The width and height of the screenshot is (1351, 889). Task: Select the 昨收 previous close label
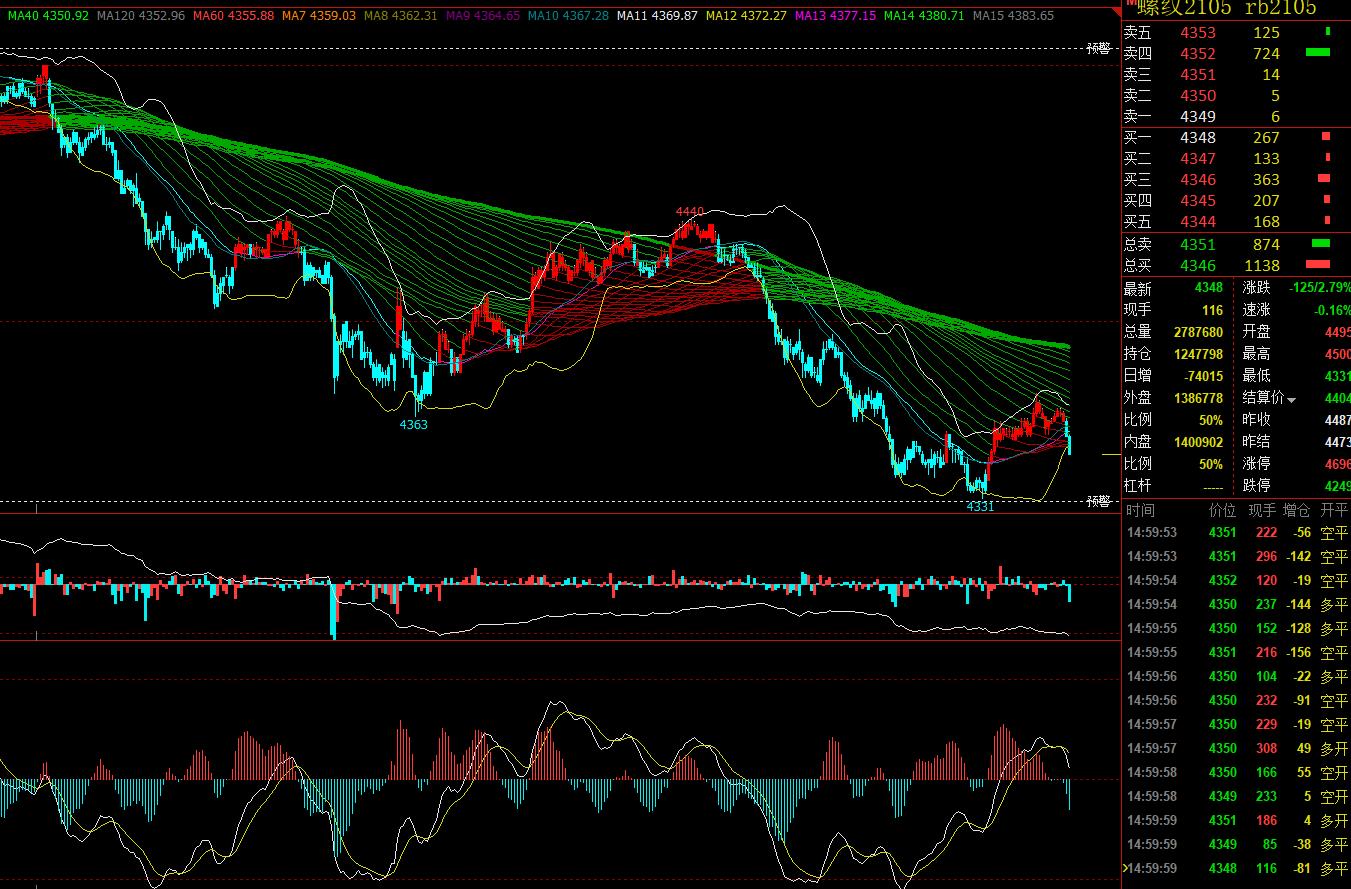1257,420
